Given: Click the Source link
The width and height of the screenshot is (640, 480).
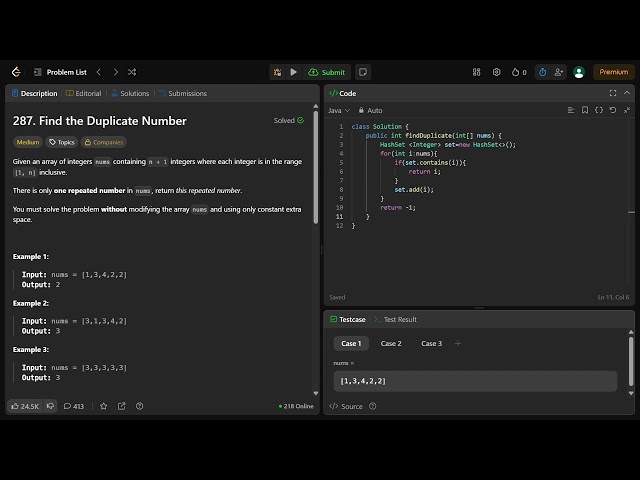Looking at the screenshot, I should pyautogui.click(x=346, y=406).
